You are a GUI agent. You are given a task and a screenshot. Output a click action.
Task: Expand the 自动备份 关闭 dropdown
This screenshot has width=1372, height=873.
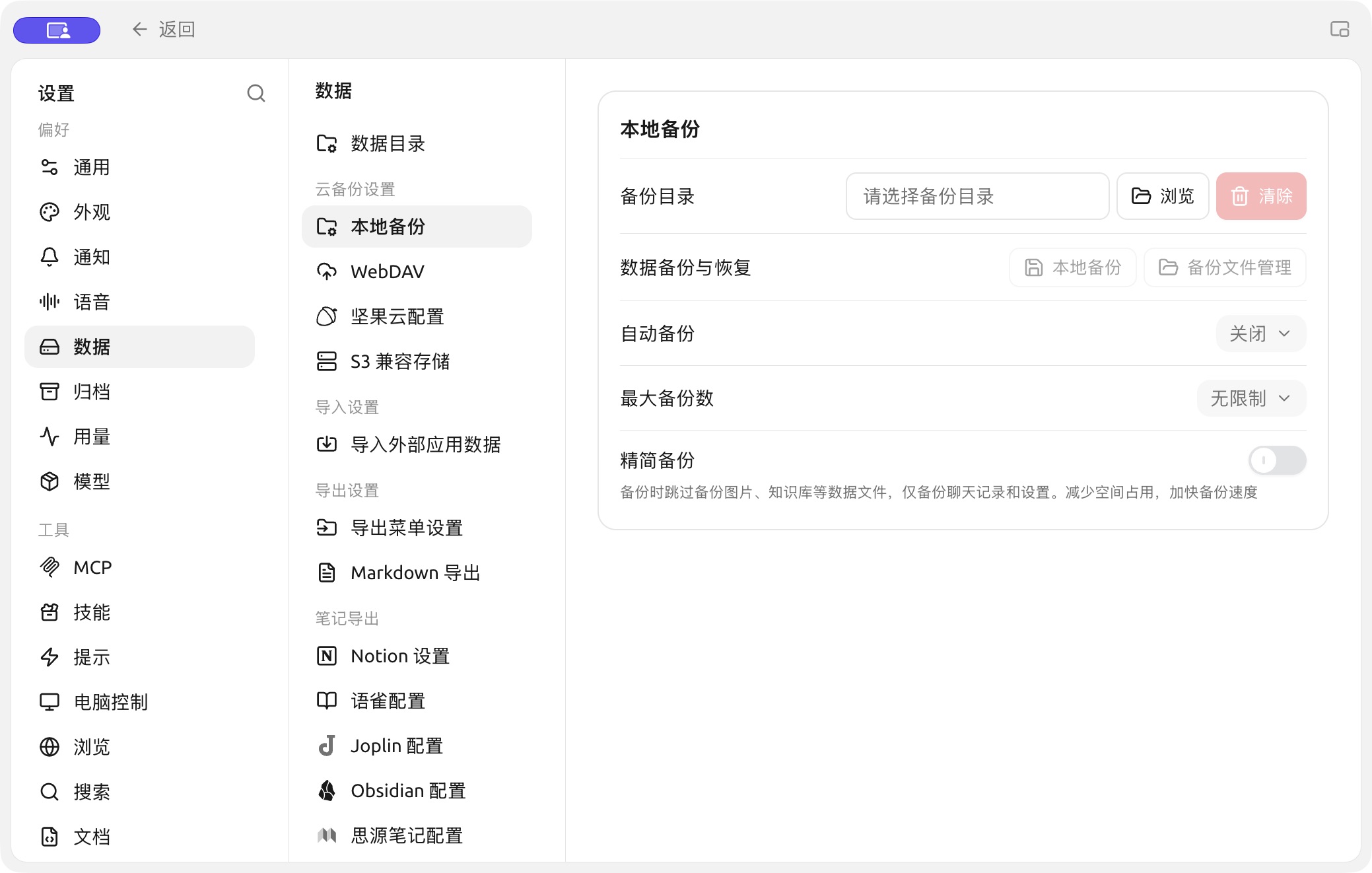click(x=1261, y=333)
